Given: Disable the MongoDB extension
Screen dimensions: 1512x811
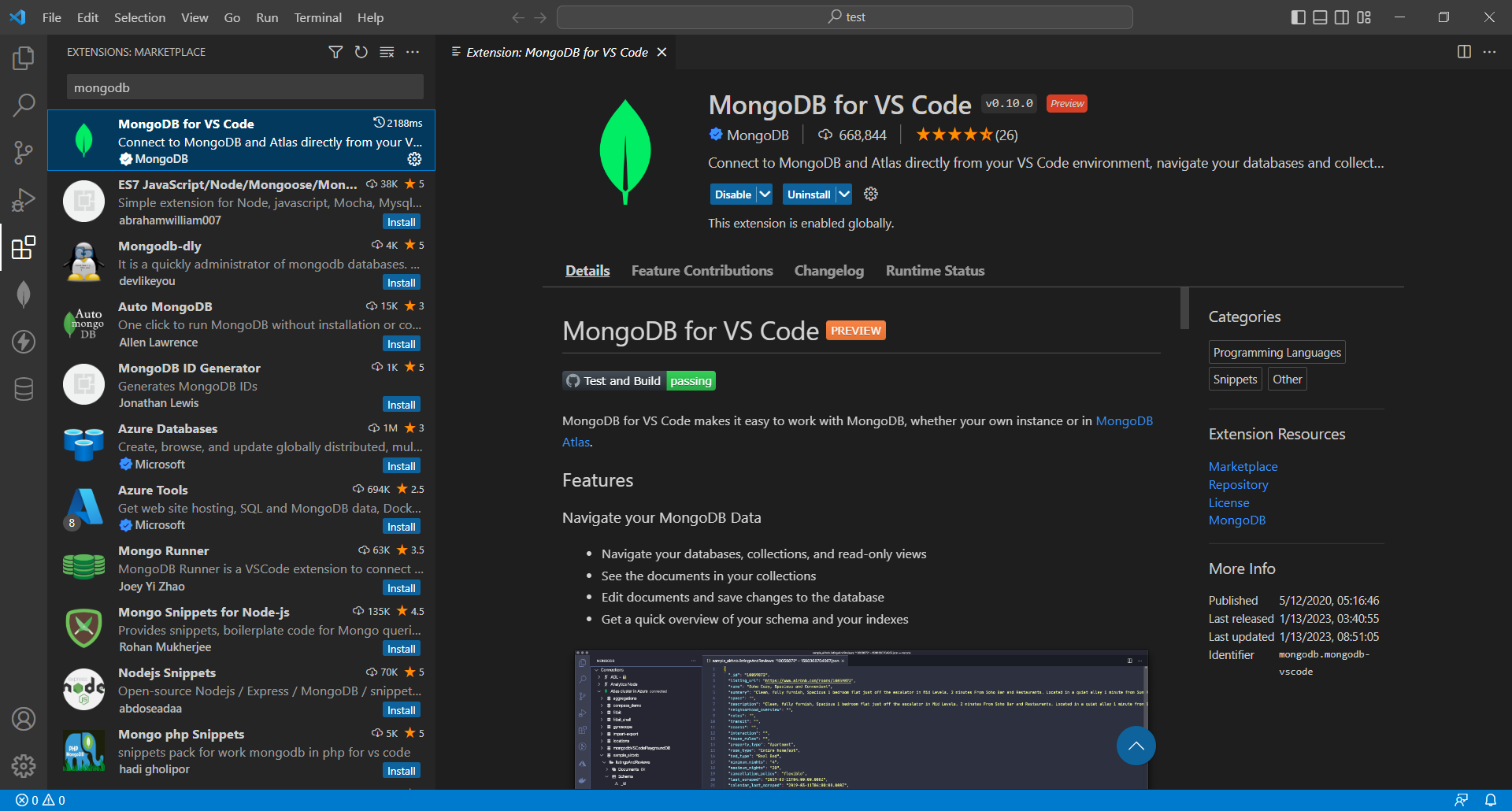Looking at the screenshot, I should [x=733, y=194].
